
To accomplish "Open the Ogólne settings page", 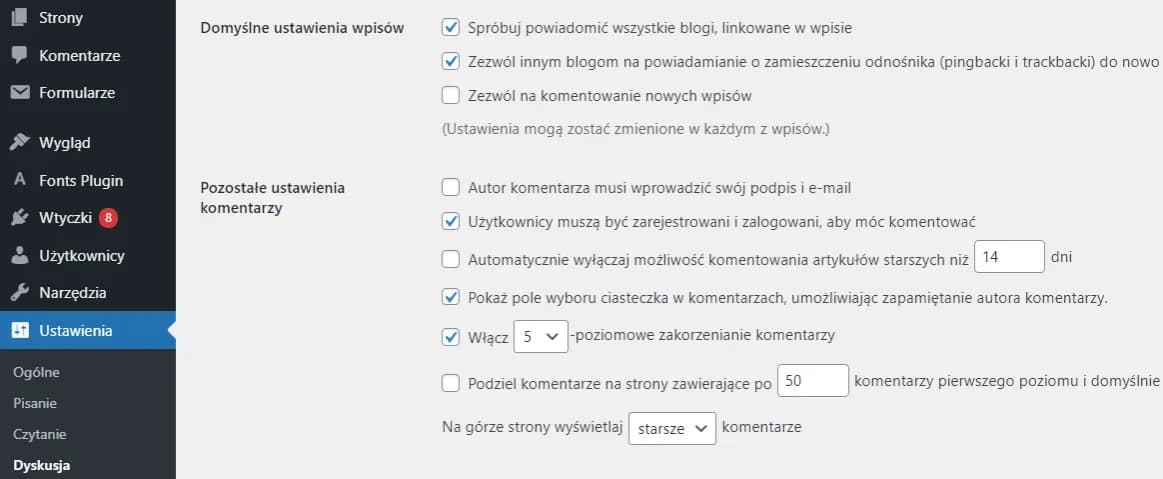I will (x=37, y=372).
